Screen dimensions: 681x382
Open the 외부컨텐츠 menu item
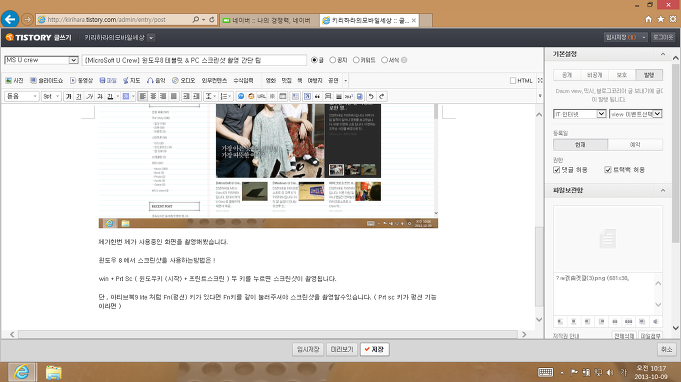pyautogui.click(x=214, y=81)
